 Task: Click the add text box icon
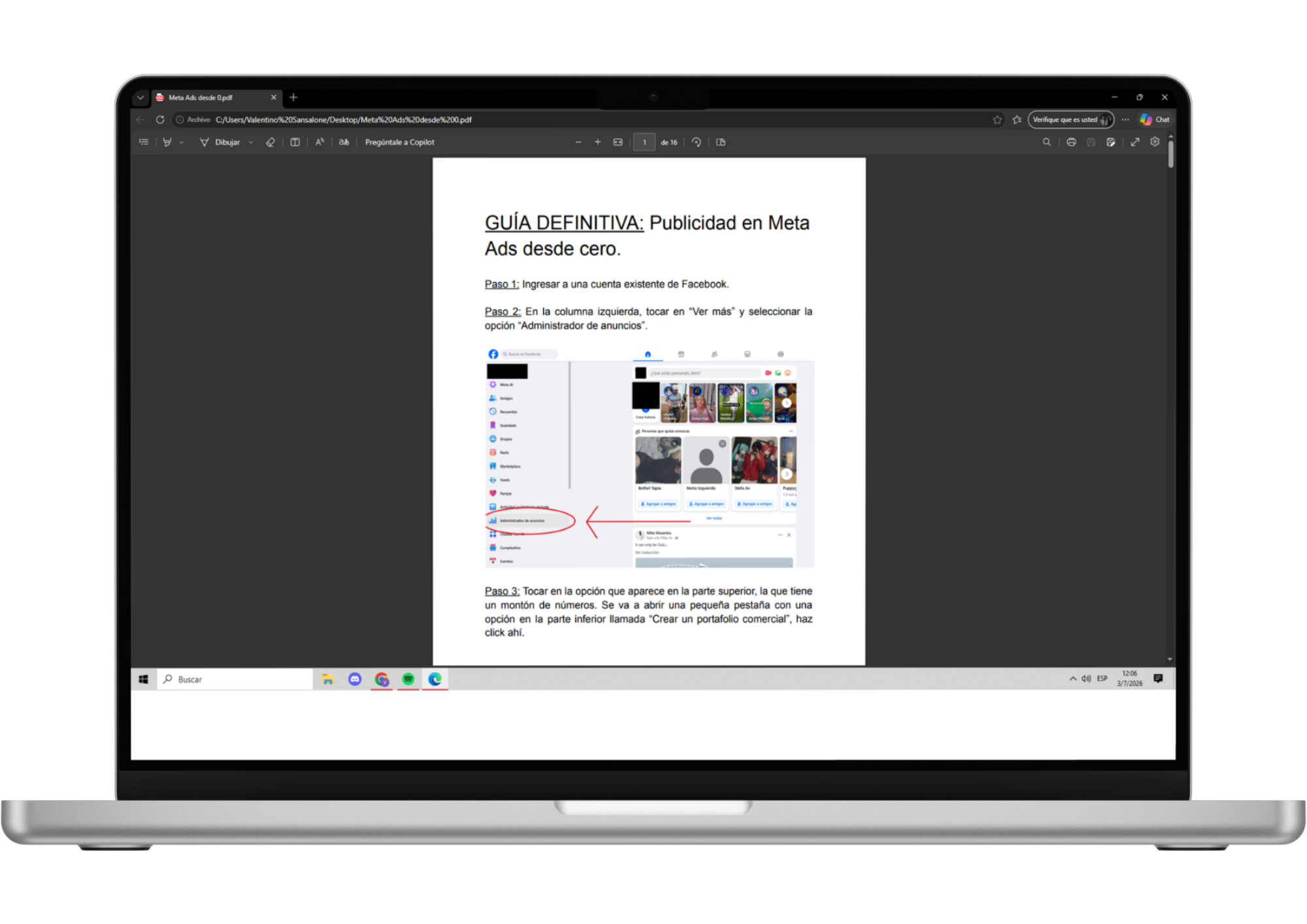(x=295, y=142)
